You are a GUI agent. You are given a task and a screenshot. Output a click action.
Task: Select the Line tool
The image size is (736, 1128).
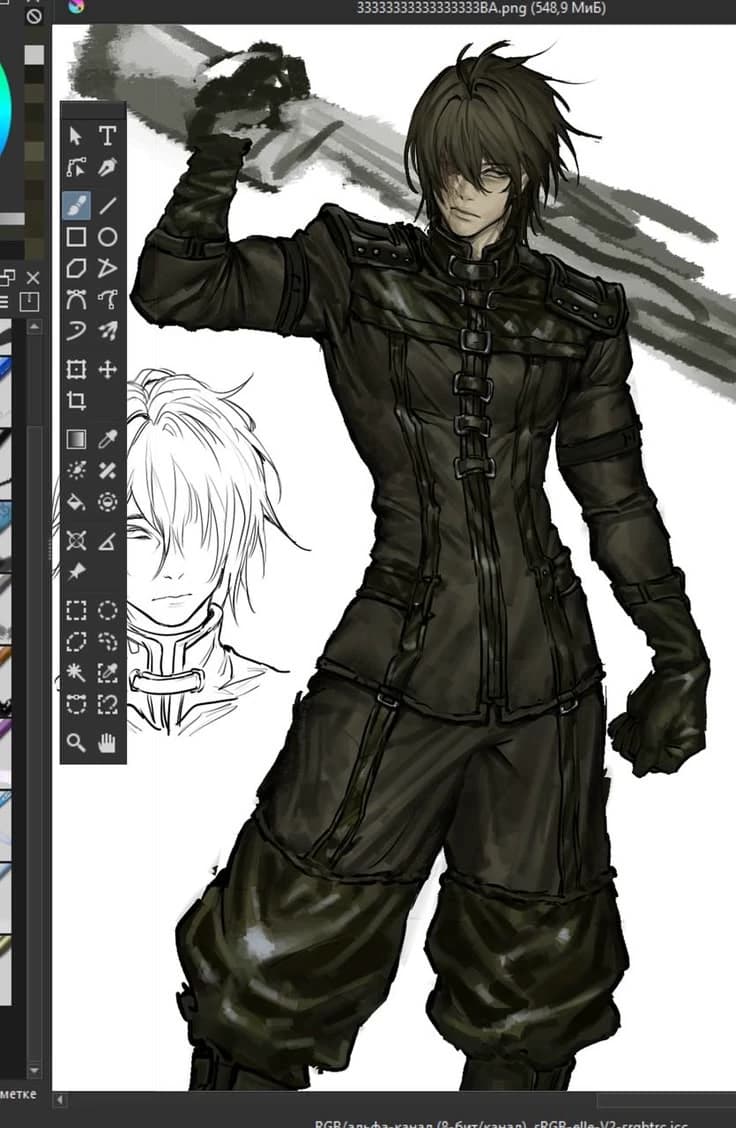(x=107, y=206)
